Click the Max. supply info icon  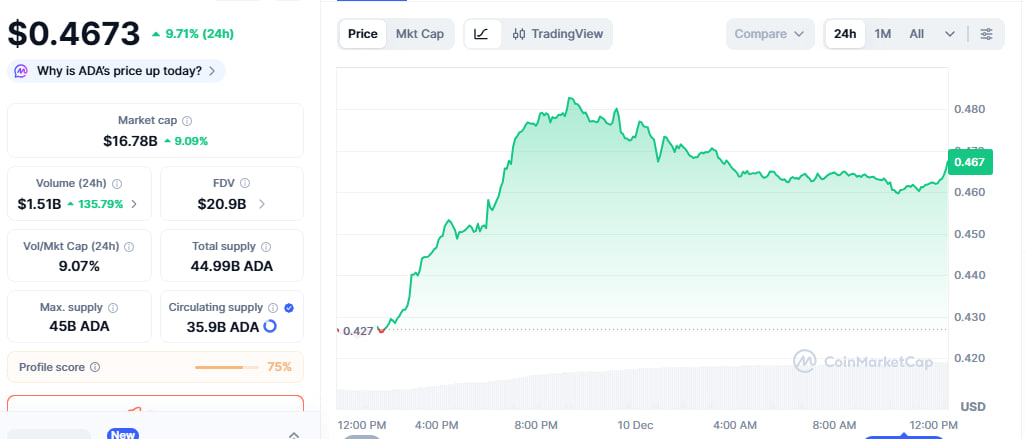click(x=112, y=308)
